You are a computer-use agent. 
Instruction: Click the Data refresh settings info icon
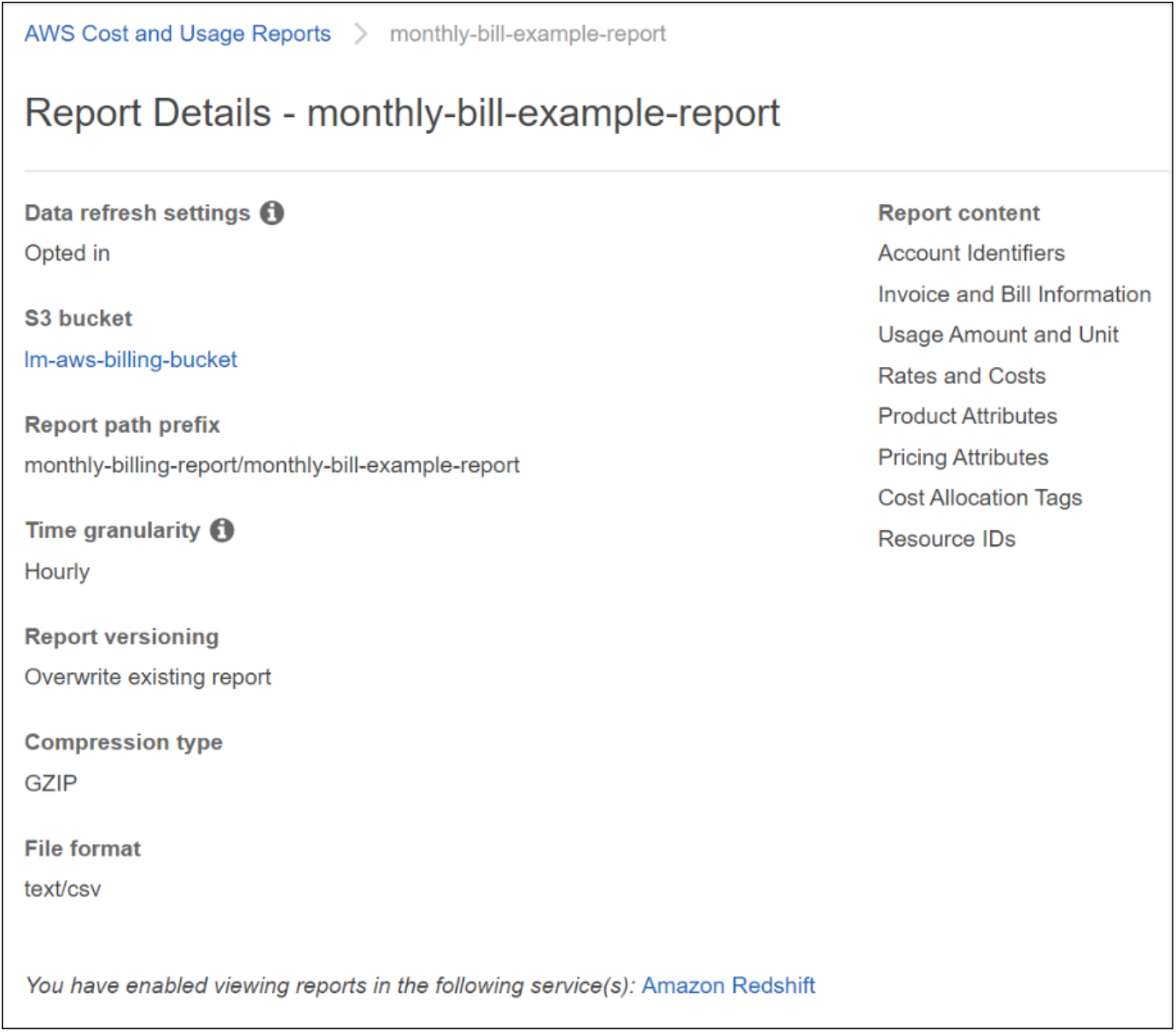(x=273, y=213)
